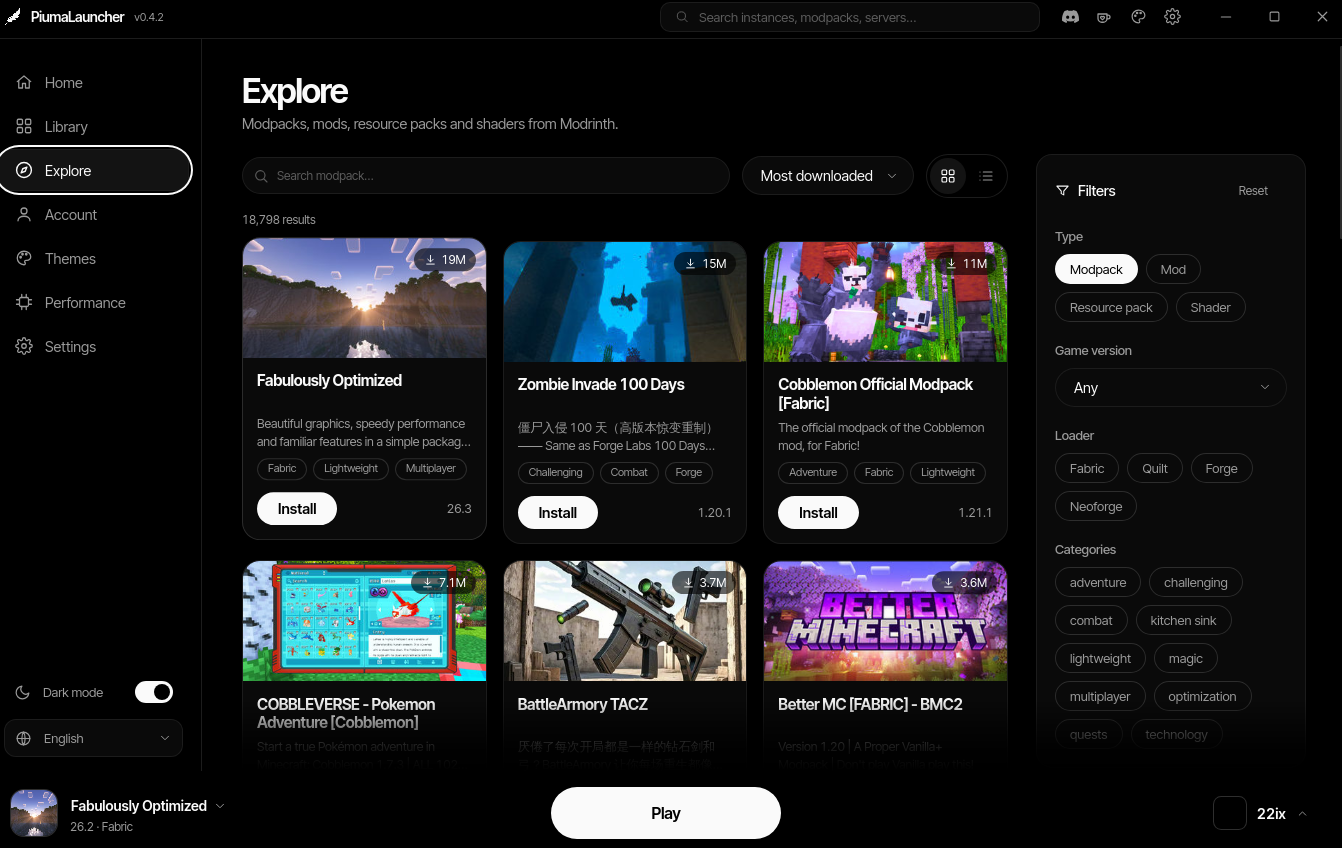Focus the top search instances bar
This screenshot has height=848, width=1342.
pos(850,17)
